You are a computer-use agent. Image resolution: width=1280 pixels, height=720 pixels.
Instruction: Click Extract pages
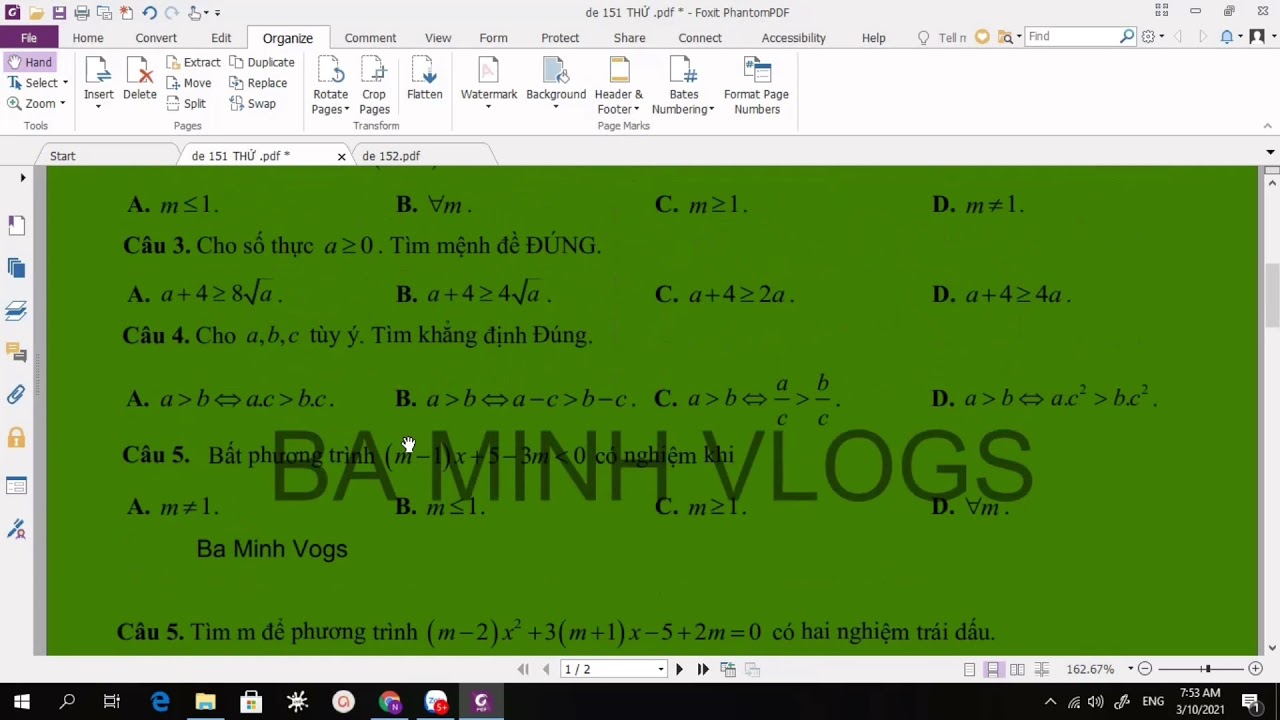(x=193, y=62)
